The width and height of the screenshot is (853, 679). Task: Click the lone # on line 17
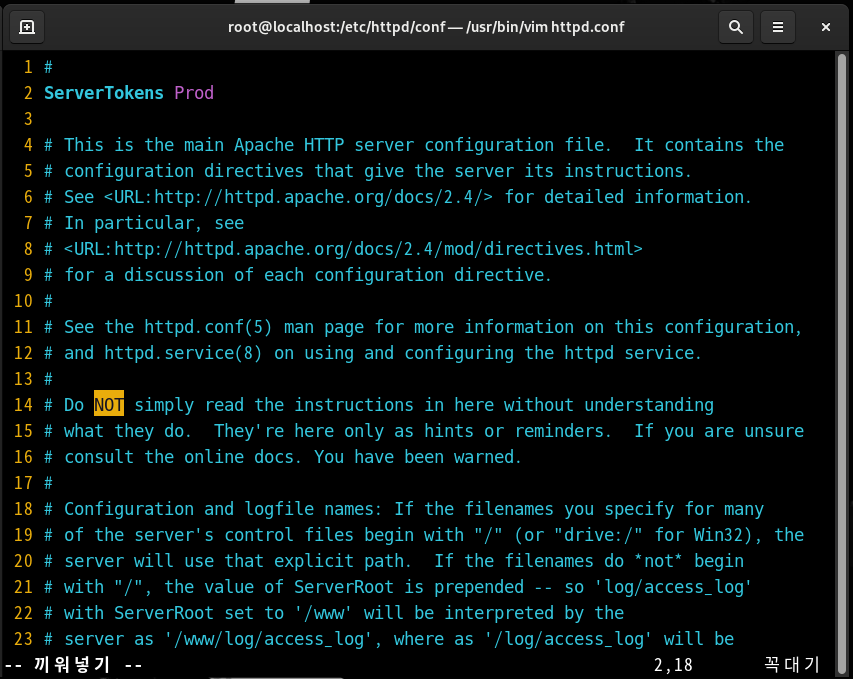[x=48, y=483]
